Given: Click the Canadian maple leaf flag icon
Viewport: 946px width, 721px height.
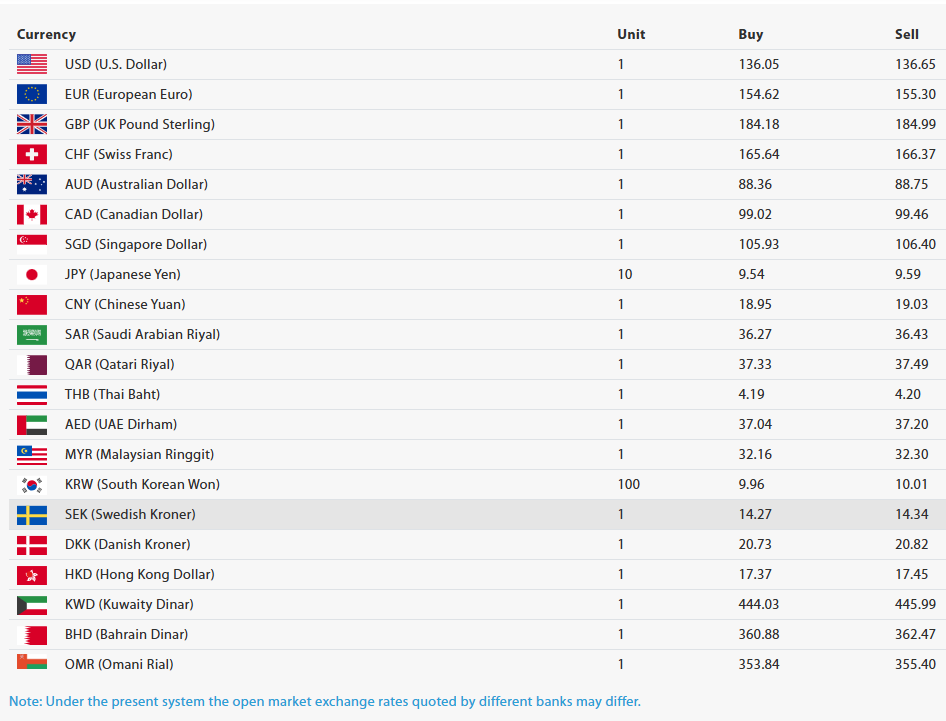Looking at the screenshot, I should tap(32, 214).
